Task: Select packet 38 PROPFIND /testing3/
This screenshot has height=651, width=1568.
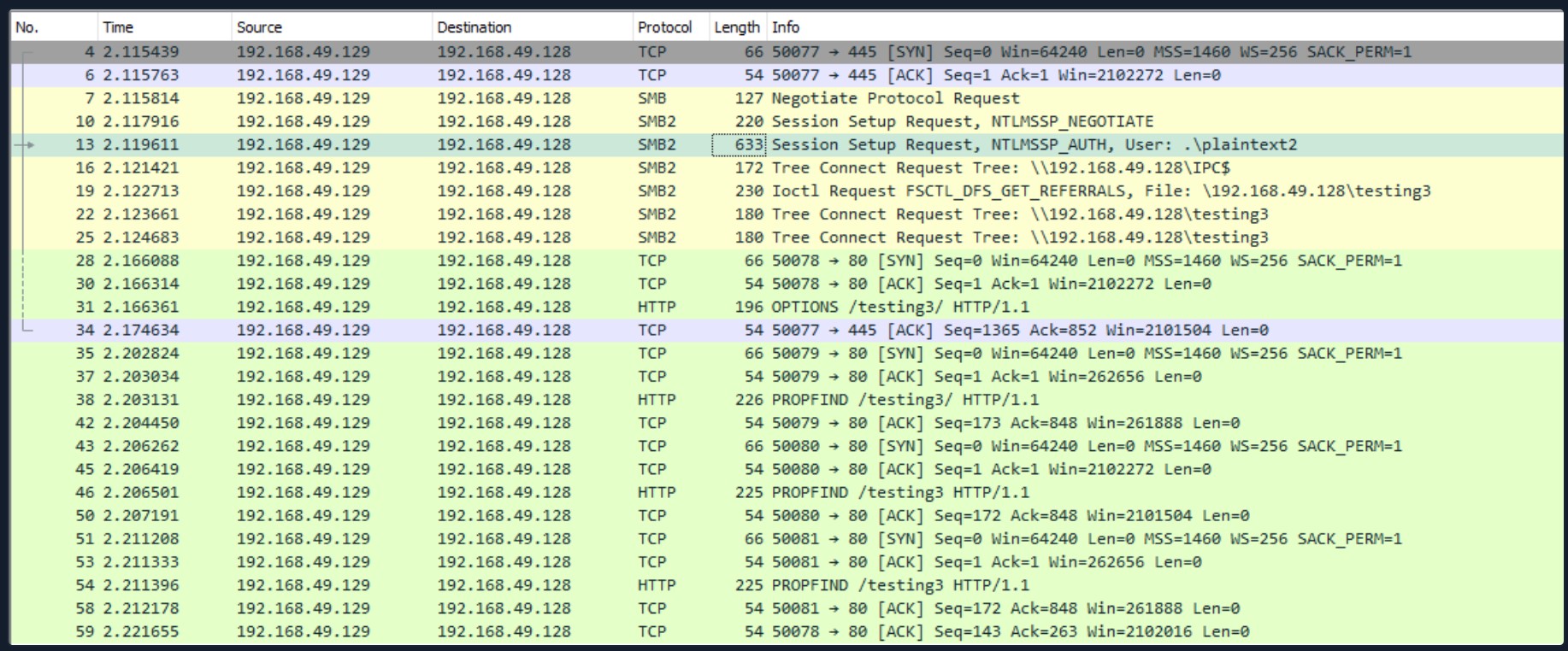Action: click(x=787, y=399)
